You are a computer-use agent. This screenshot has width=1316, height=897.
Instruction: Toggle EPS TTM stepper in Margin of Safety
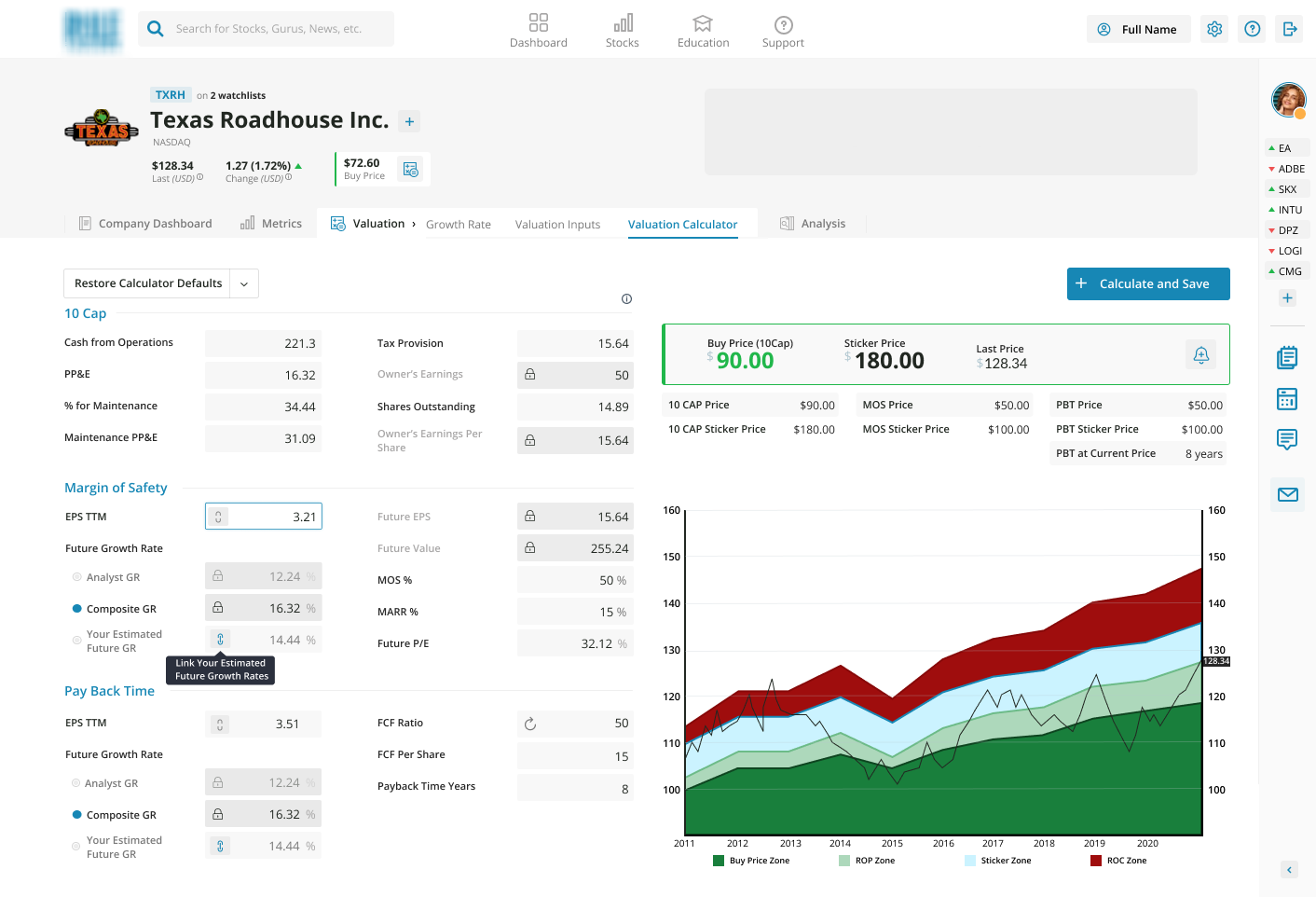[218, 517]
